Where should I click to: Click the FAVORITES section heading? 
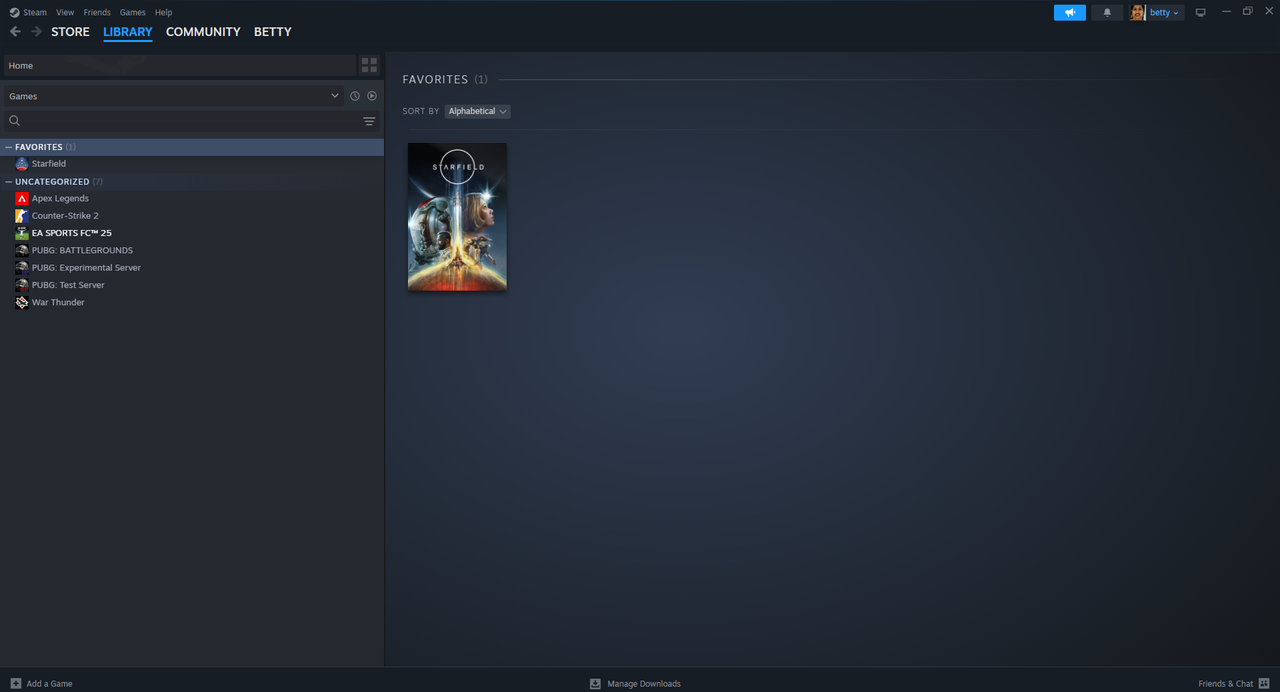point(435,79)
